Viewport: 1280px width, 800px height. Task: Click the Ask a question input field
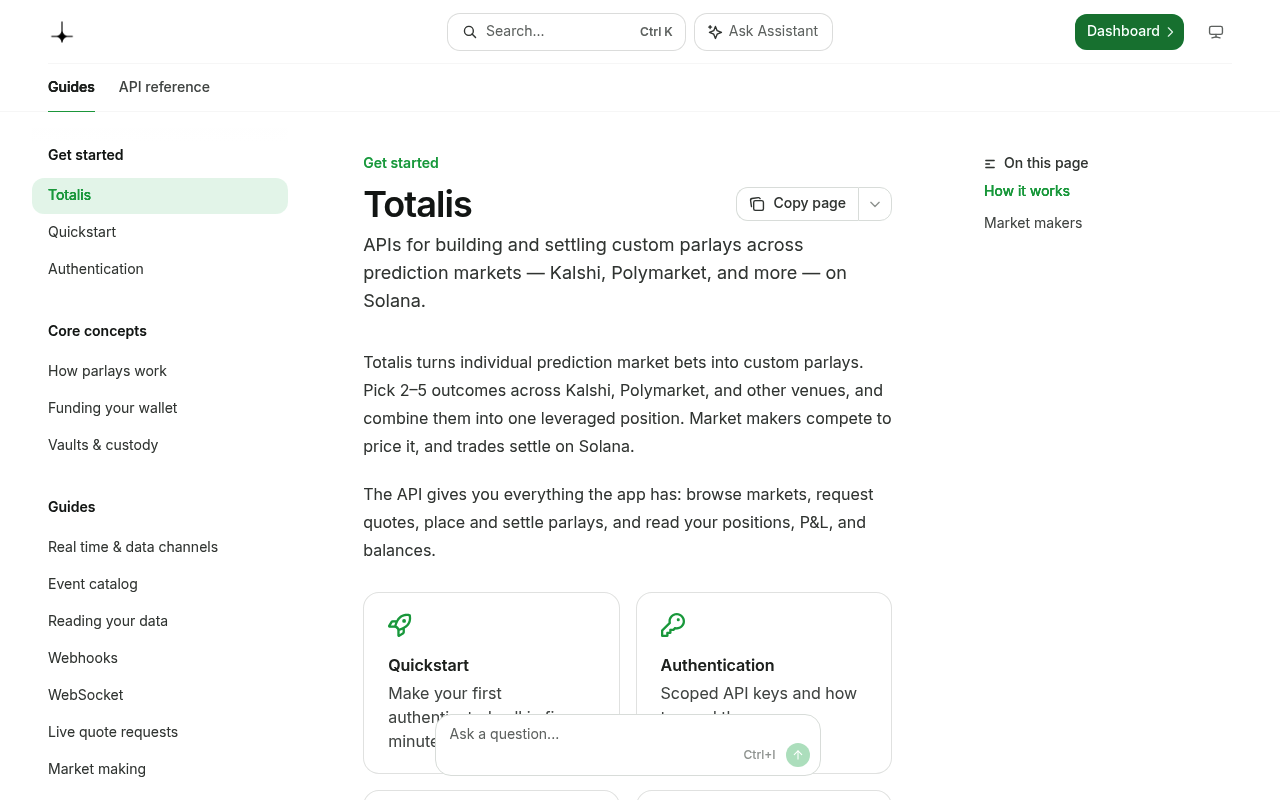[x=590, y=734]
